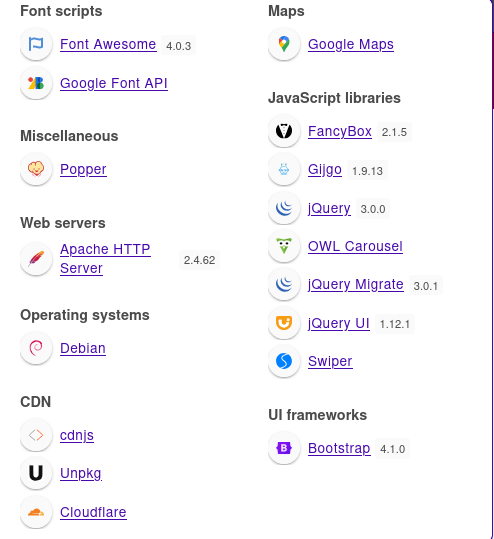This screenshot has height=539, width=494.
Task: Click the Apache feather icon
Action: (x=36, y=259)
